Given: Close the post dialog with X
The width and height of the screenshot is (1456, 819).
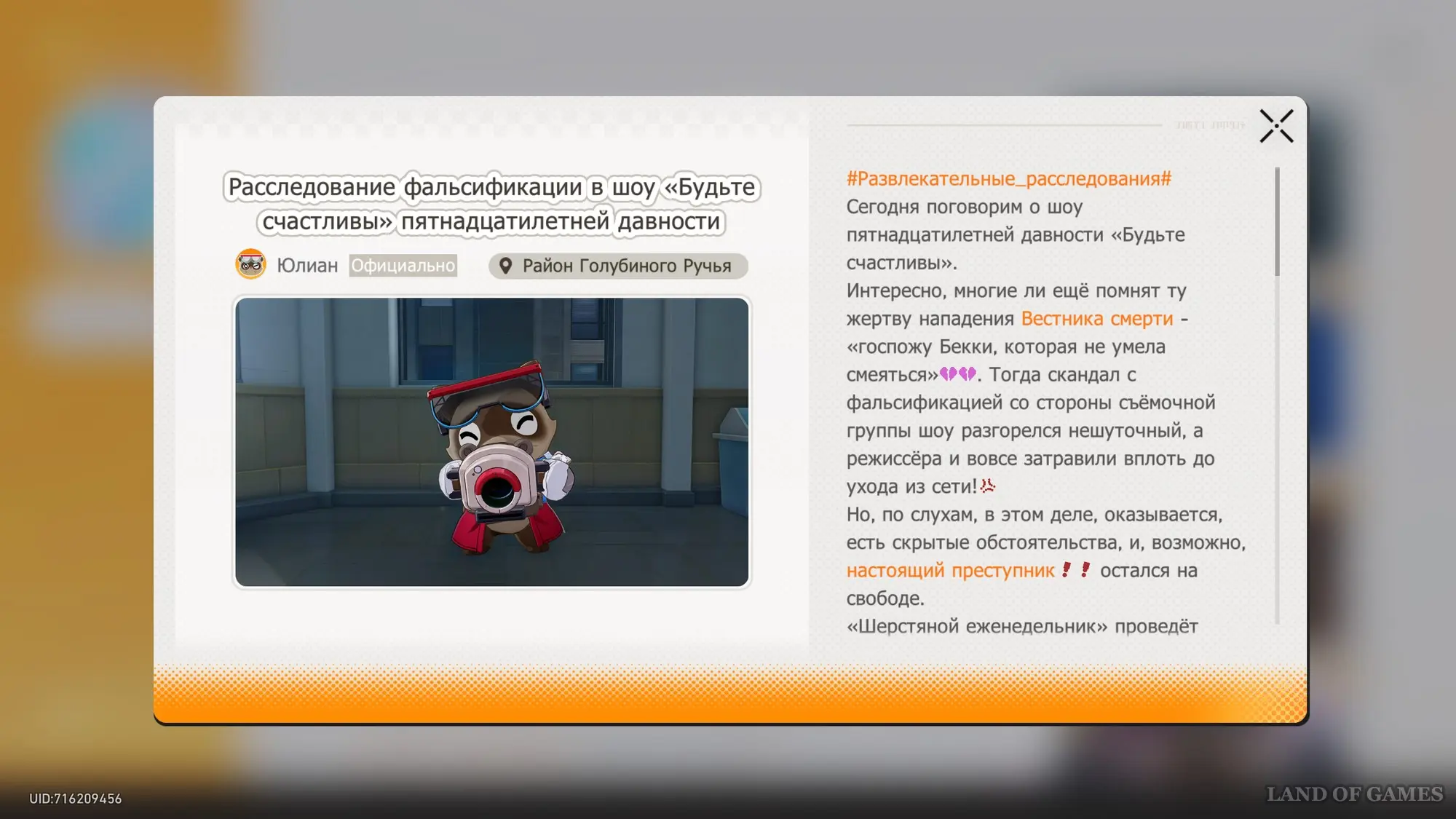Looking at the screenshot, I should 1276,126.
